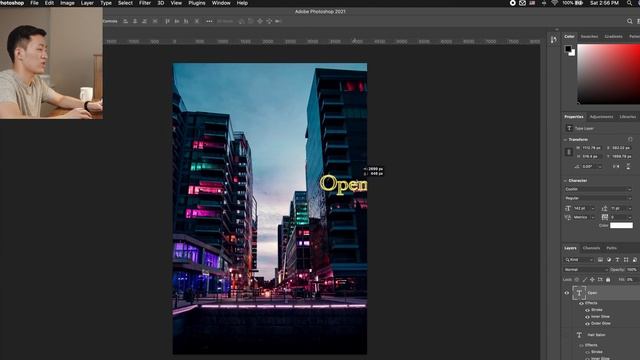Open the font size dropdown arrow
The image size is (640, 360).
593,209
